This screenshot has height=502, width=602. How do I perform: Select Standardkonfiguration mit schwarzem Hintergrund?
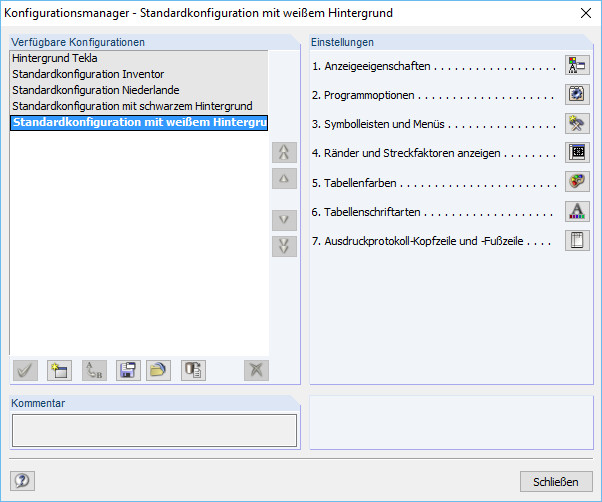click(x=139, y=106)
